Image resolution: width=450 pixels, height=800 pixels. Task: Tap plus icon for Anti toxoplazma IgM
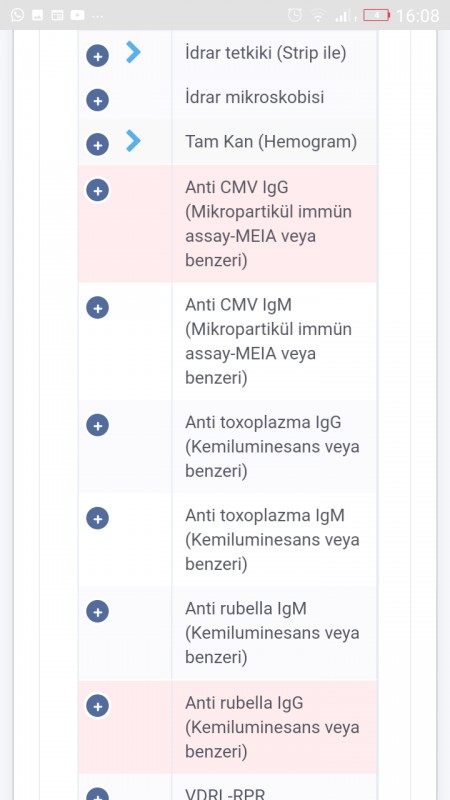[97, 518]
